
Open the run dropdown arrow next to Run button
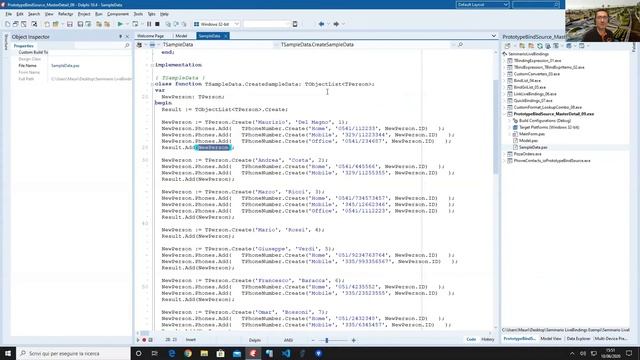pos(127,24)
